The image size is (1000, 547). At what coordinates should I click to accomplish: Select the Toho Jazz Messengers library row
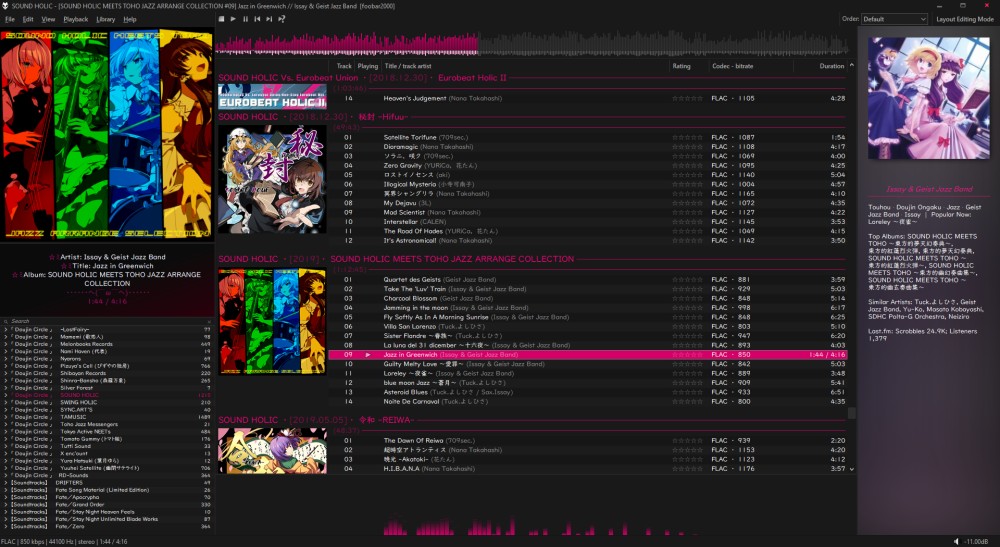click(107, 425)
